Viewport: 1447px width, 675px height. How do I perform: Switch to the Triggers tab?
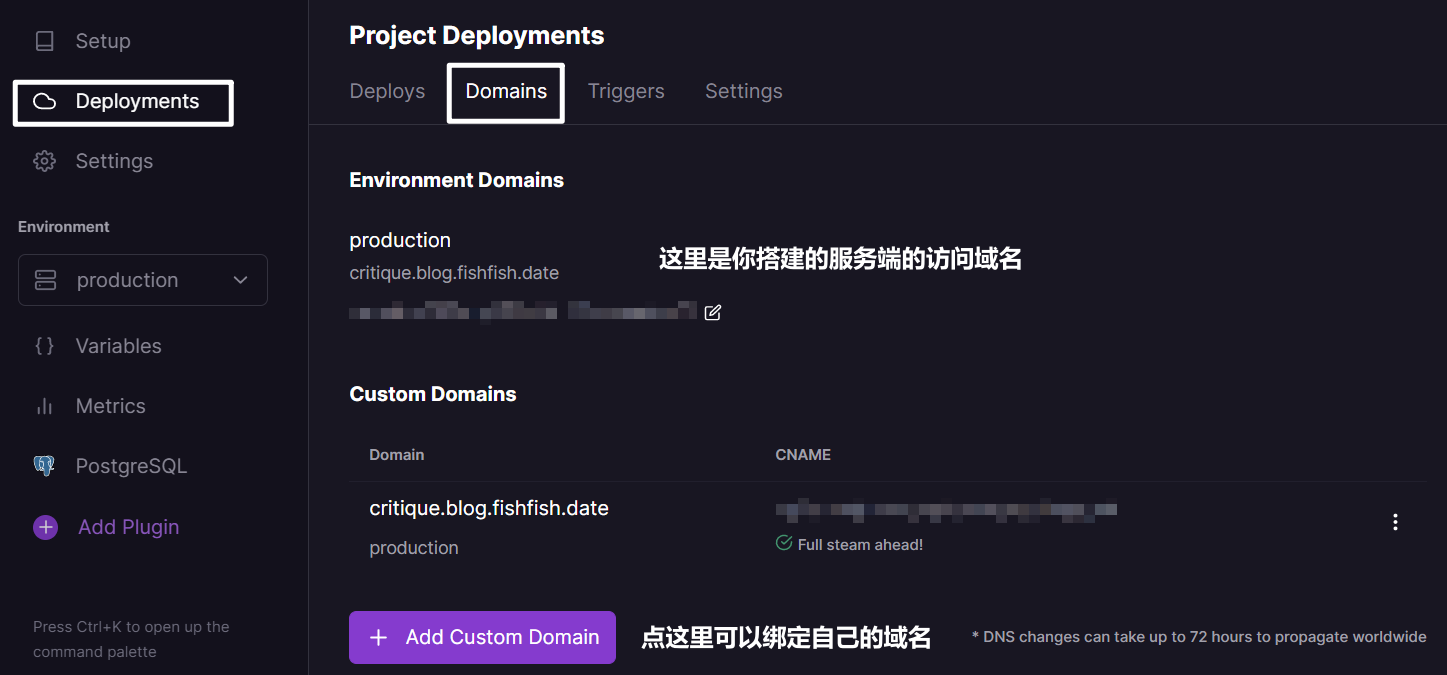point(626,91)
